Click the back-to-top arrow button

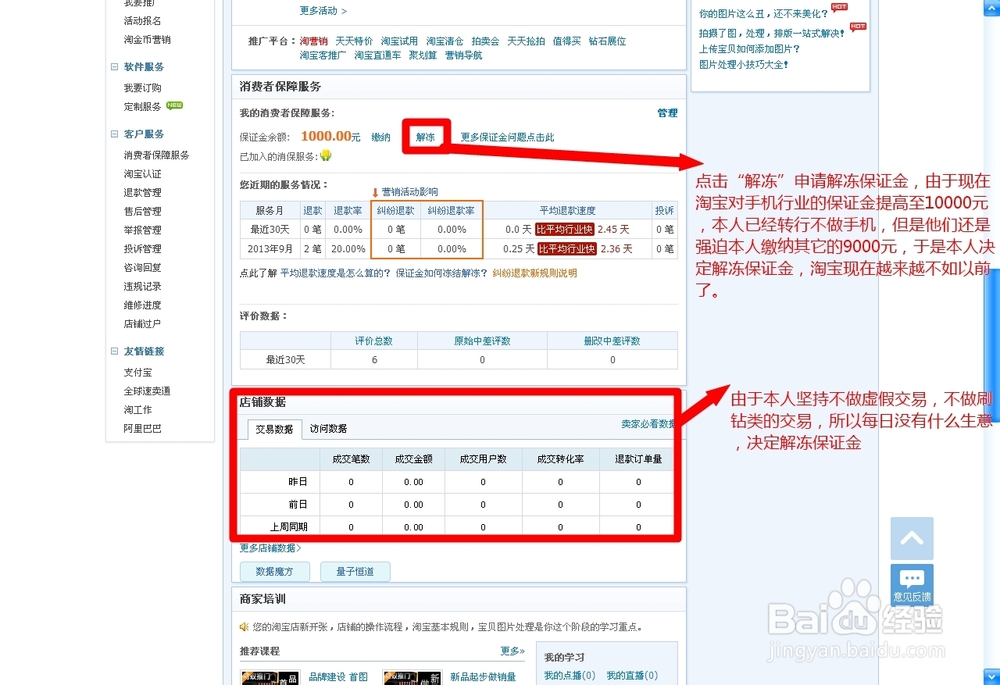pos(911,538)
